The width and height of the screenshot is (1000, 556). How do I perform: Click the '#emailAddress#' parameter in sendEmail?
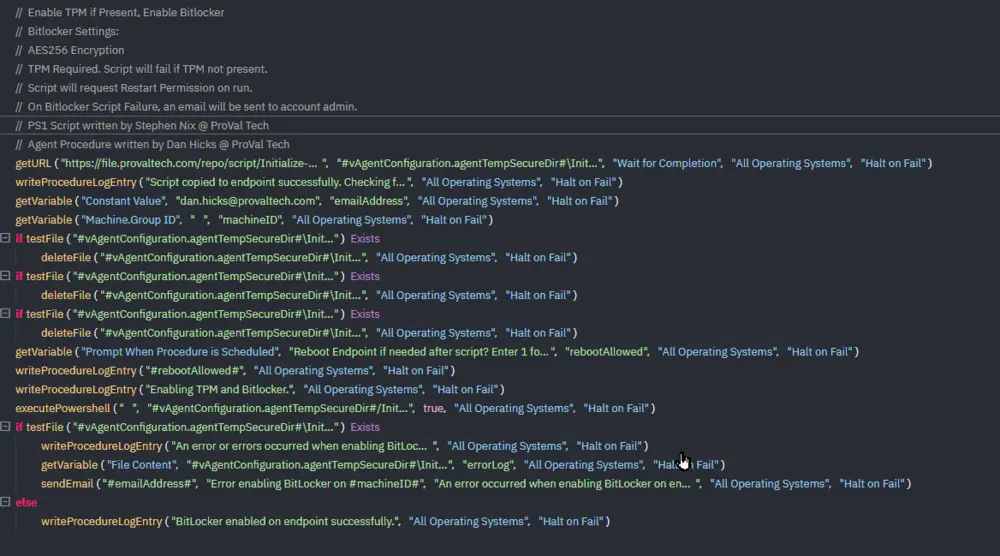(149, 483)
